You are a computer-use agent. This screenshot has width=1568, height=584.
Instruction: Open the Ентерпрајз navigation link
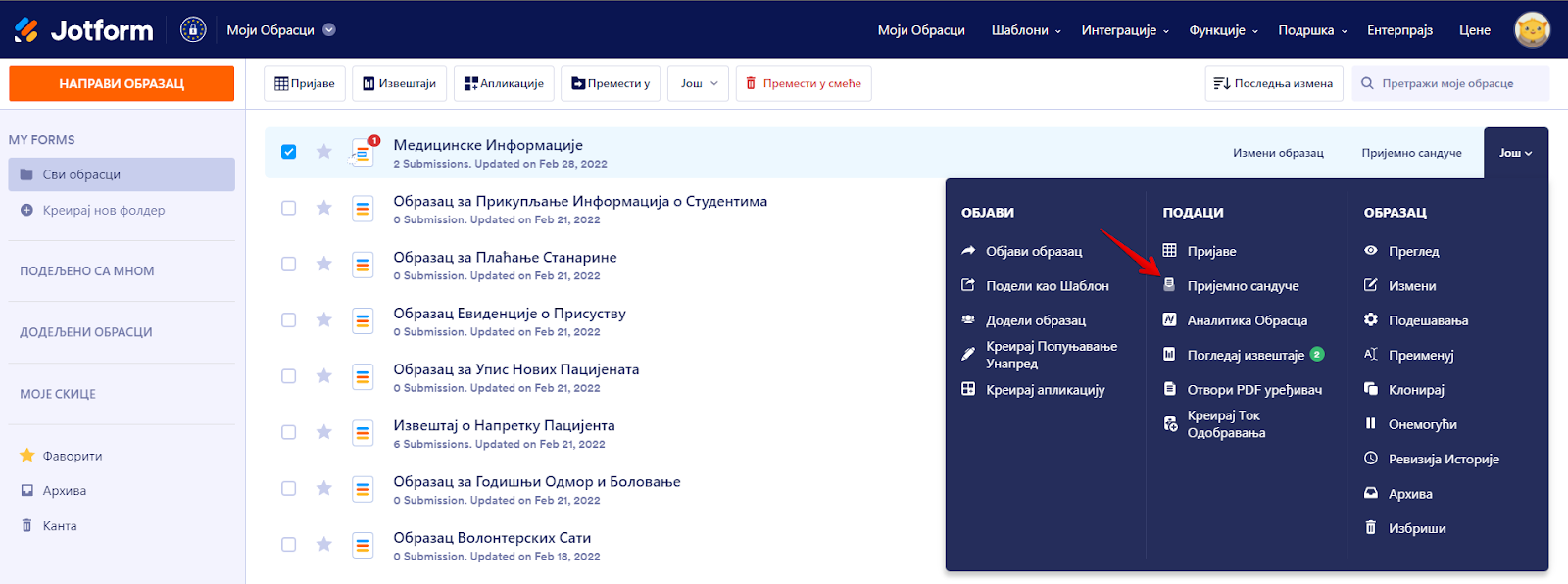pos(1399,30)
